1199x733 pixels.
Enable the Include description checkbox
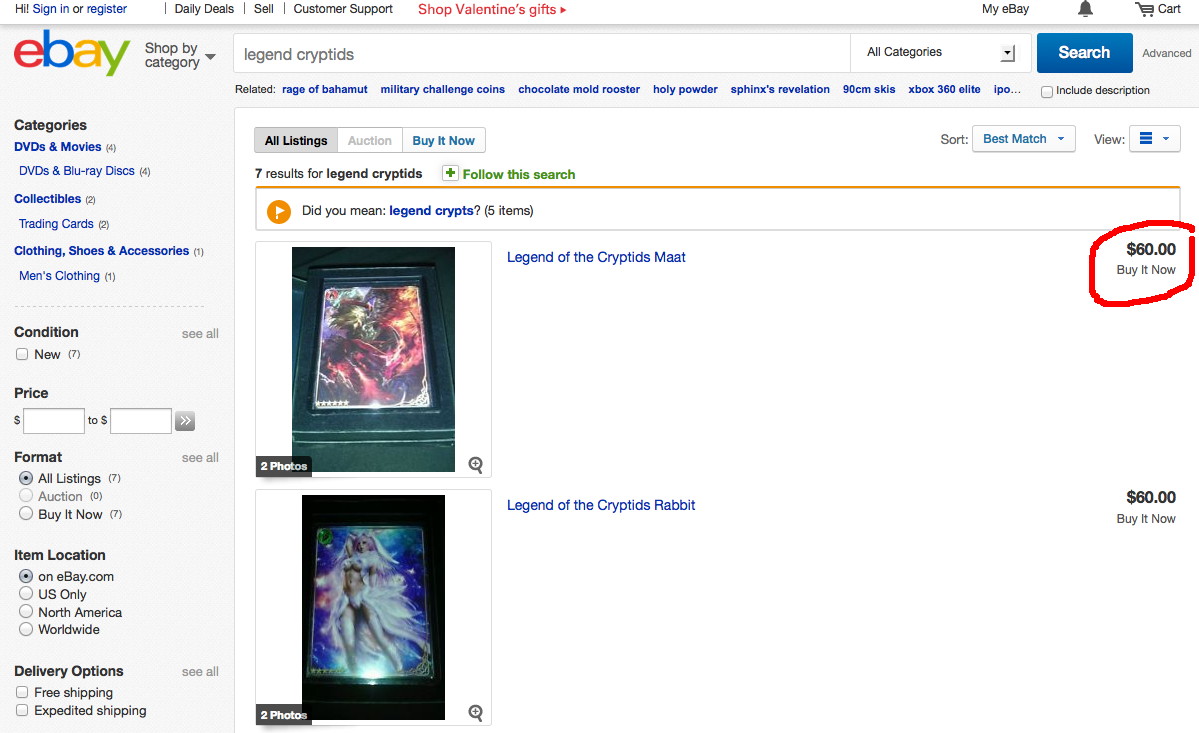point(1047,91)
